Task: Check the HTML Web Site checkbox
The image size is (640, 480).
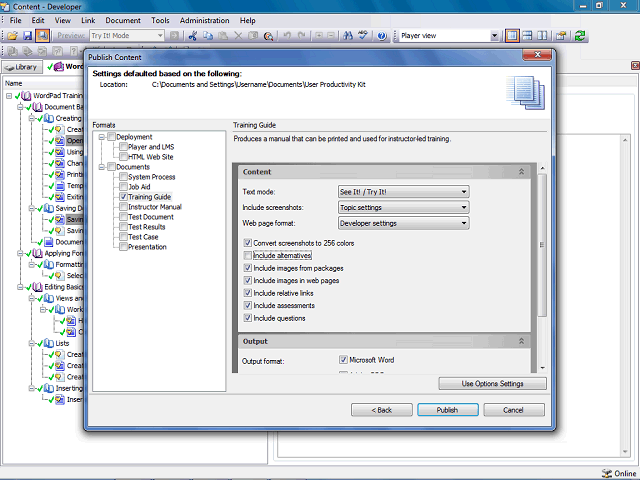Action: tap(123, 157)
